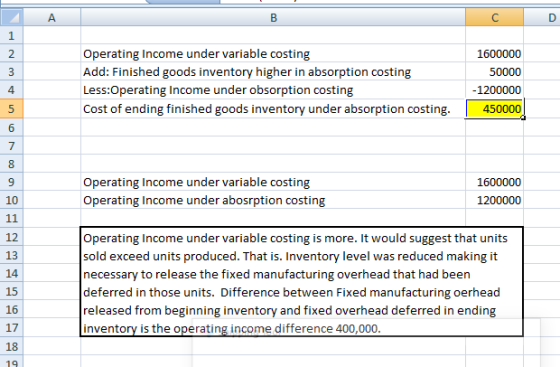Select row 9 header
The height and width of the screenshot is (367, 560).
[12, 182]
